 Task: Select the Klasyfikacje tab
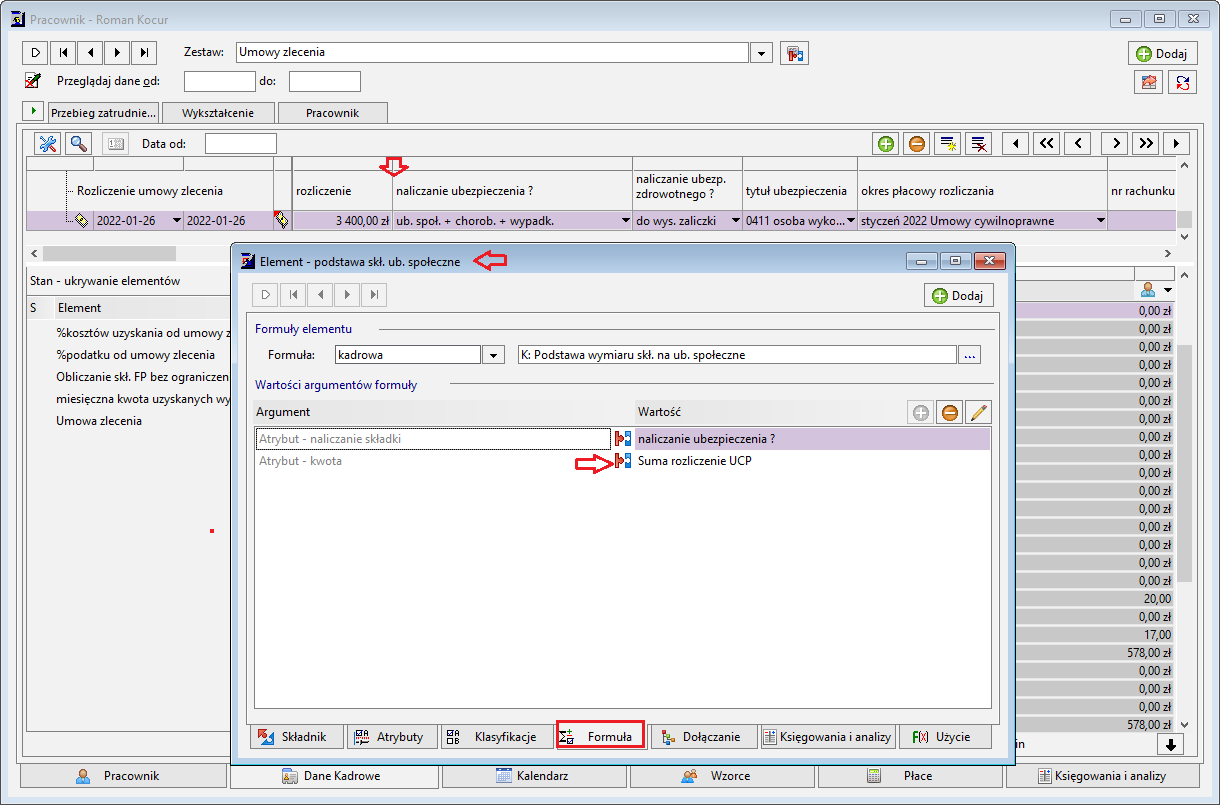click(x=496, y=737)
